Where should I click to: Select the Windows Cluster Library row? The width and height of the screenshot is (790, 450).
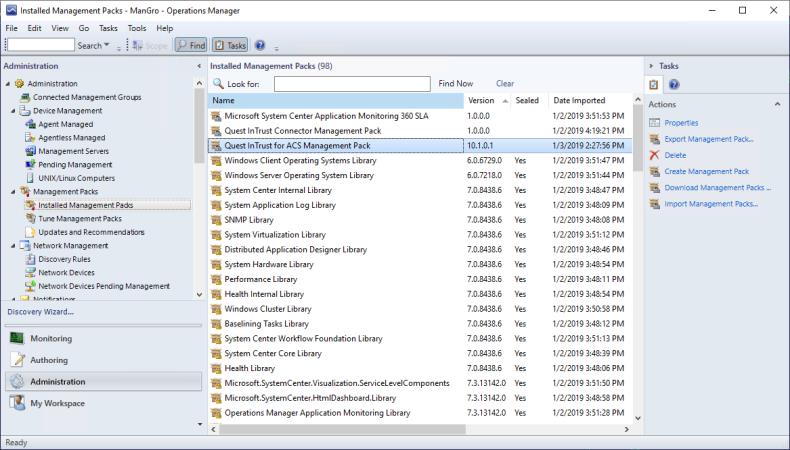coord(420,309)
